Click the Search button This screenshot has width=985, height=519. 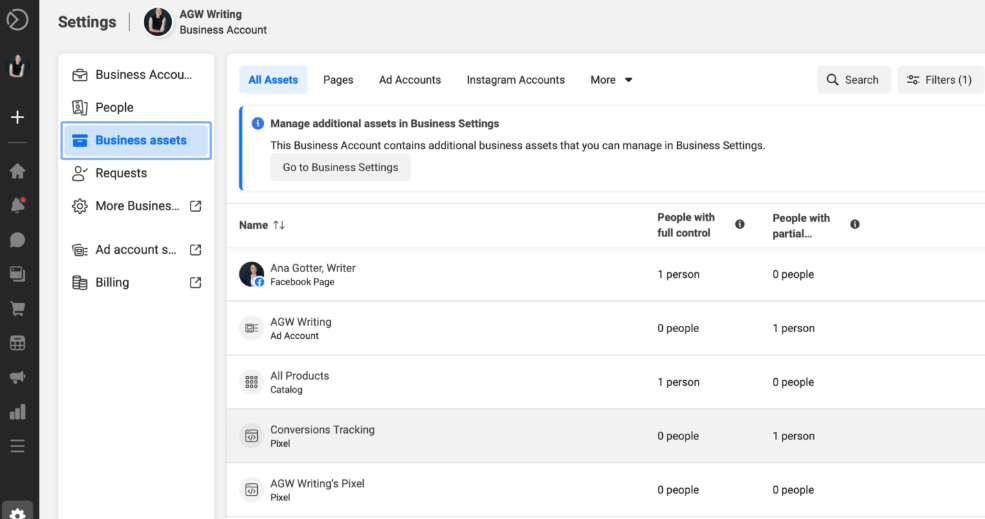pos(852,80)
